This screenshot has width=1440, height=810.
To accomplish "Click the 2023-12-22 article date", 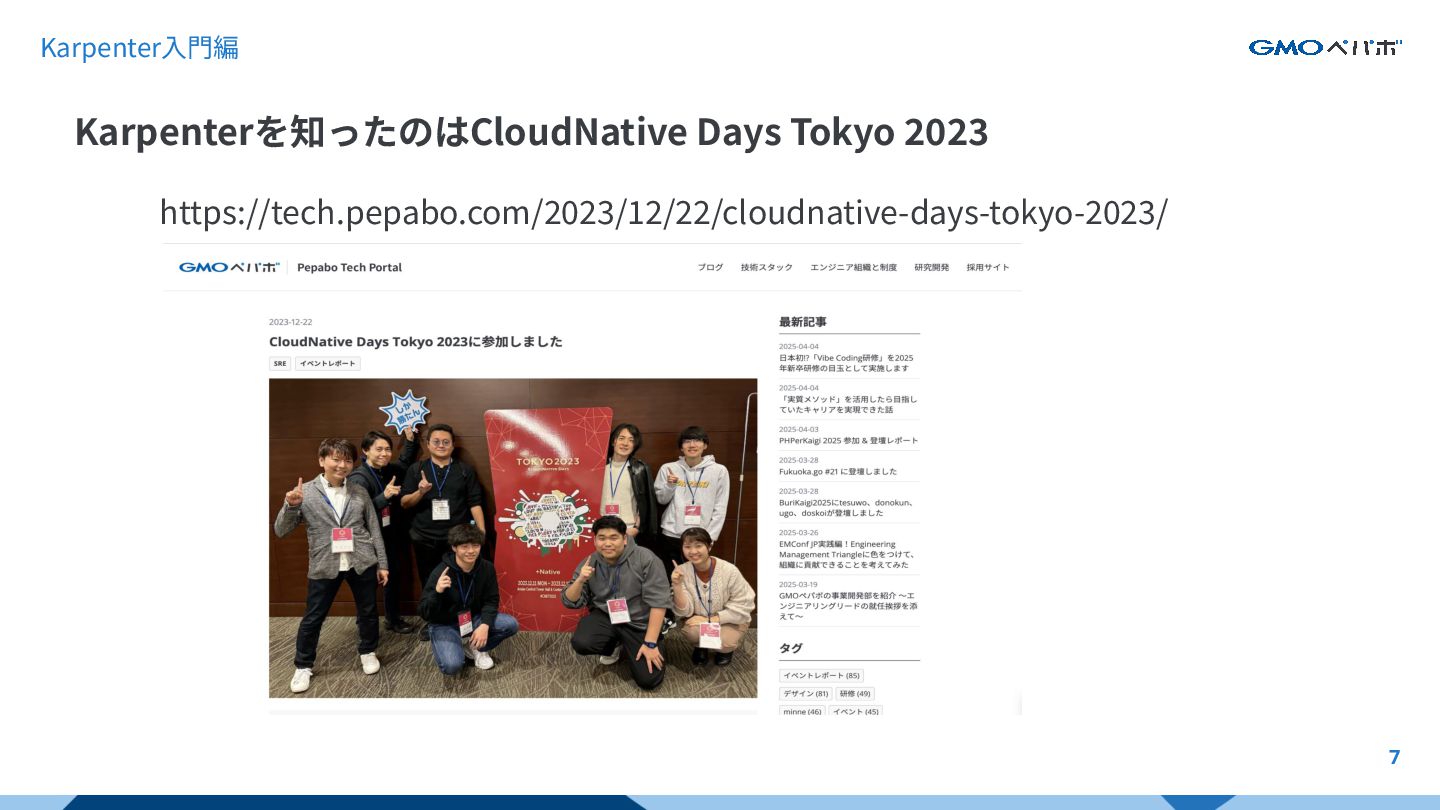I will pos(291,322).
